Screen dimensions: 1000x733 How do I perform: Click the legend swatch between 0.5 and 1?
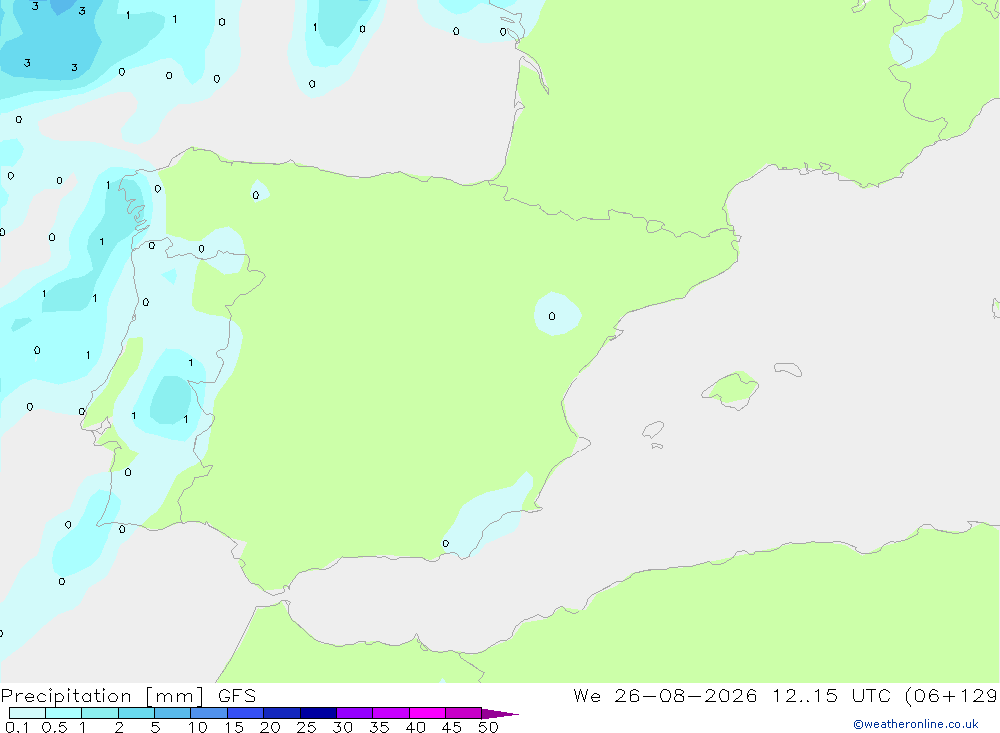pos(64,713)
